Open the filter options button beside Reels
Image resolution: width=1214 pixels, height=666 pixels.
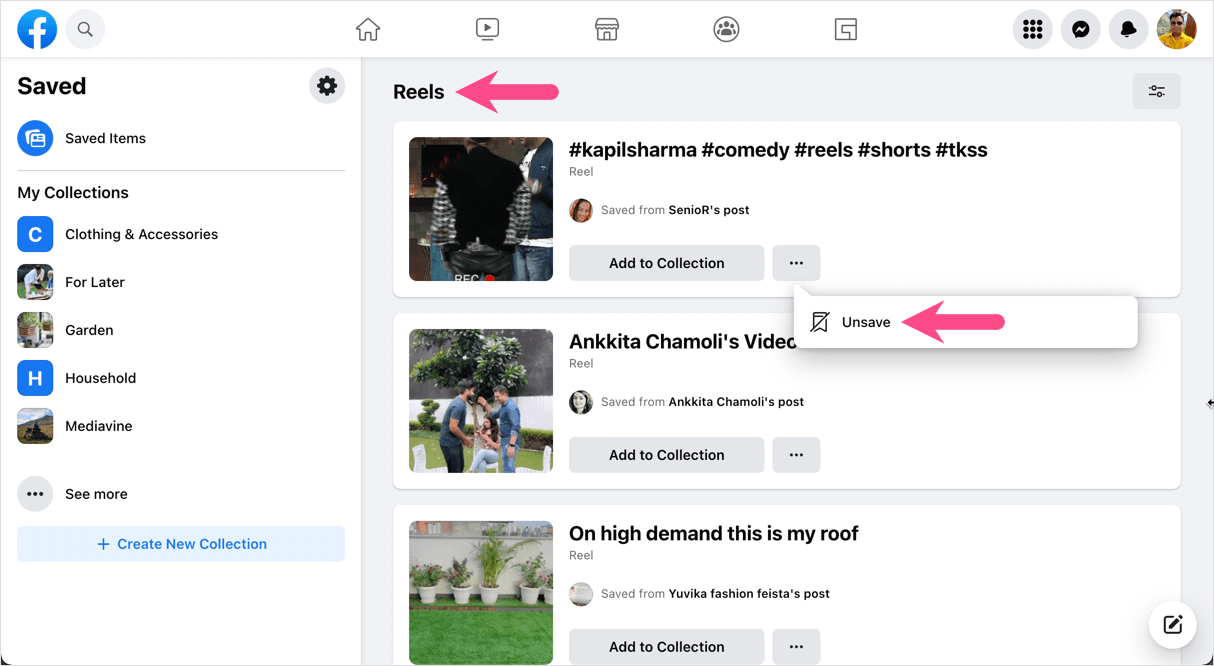coord(1156,91)
